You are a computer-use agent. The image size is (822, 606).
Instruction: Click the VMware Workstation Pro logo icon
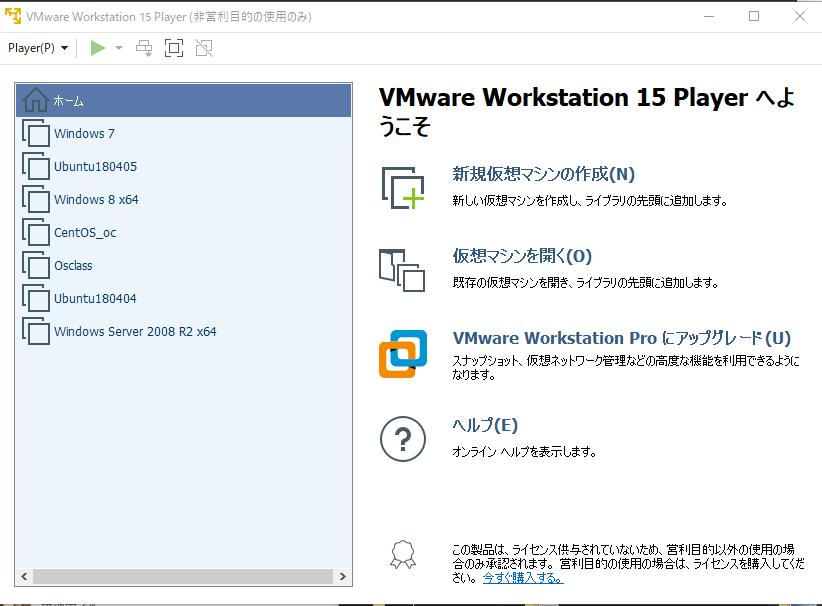[403, 354]
